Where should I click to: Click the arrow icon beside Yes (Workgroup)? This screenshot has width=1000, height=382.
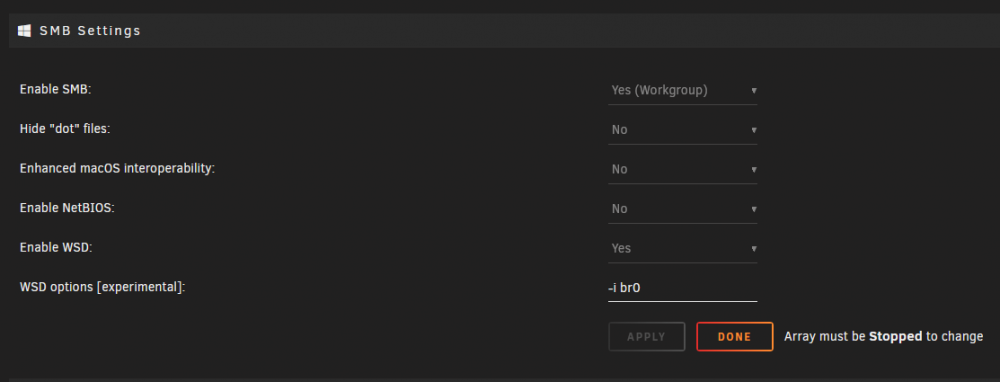754,91
